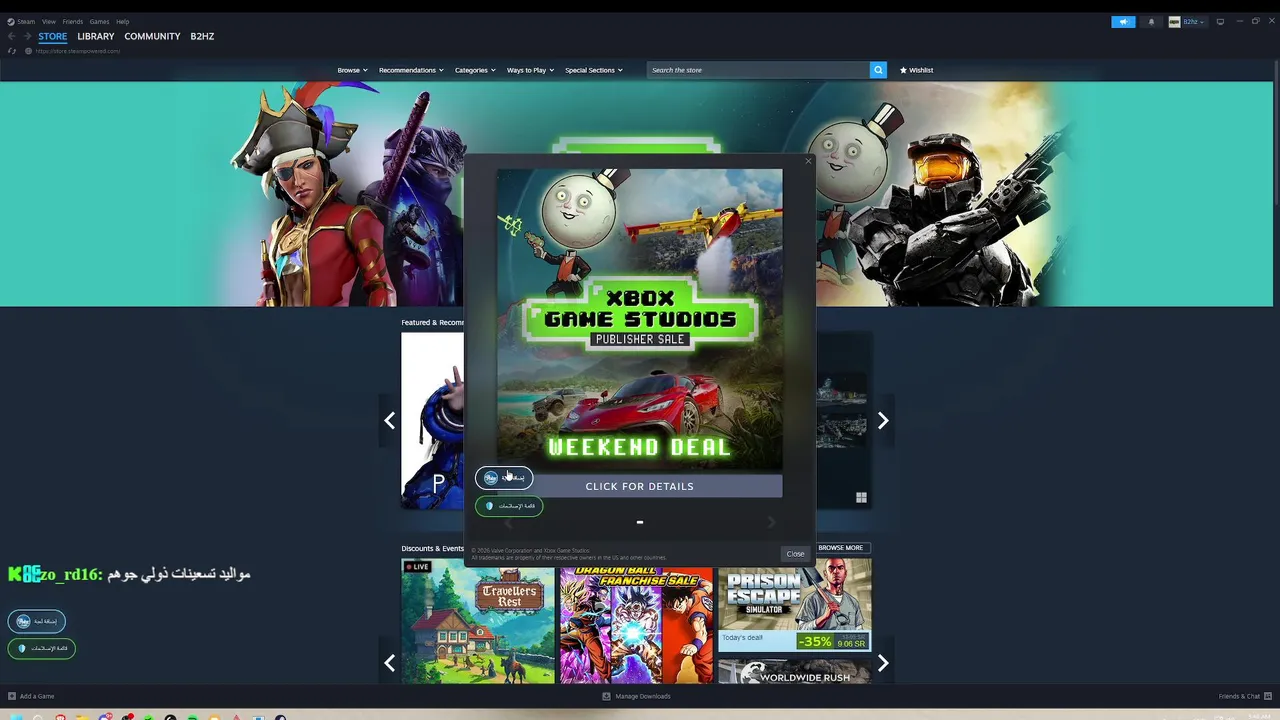
Task: Click the CLICK FOR DETAILS button
Action: pyautogui.click(x=640, y=486)
